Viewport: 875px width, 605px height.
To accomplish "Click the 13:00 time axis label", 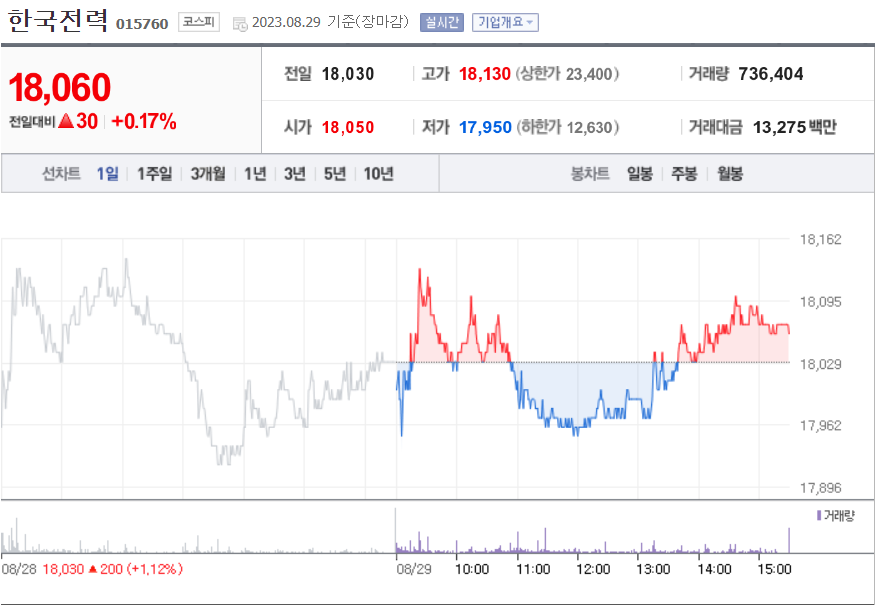I will tap(653, 569).
